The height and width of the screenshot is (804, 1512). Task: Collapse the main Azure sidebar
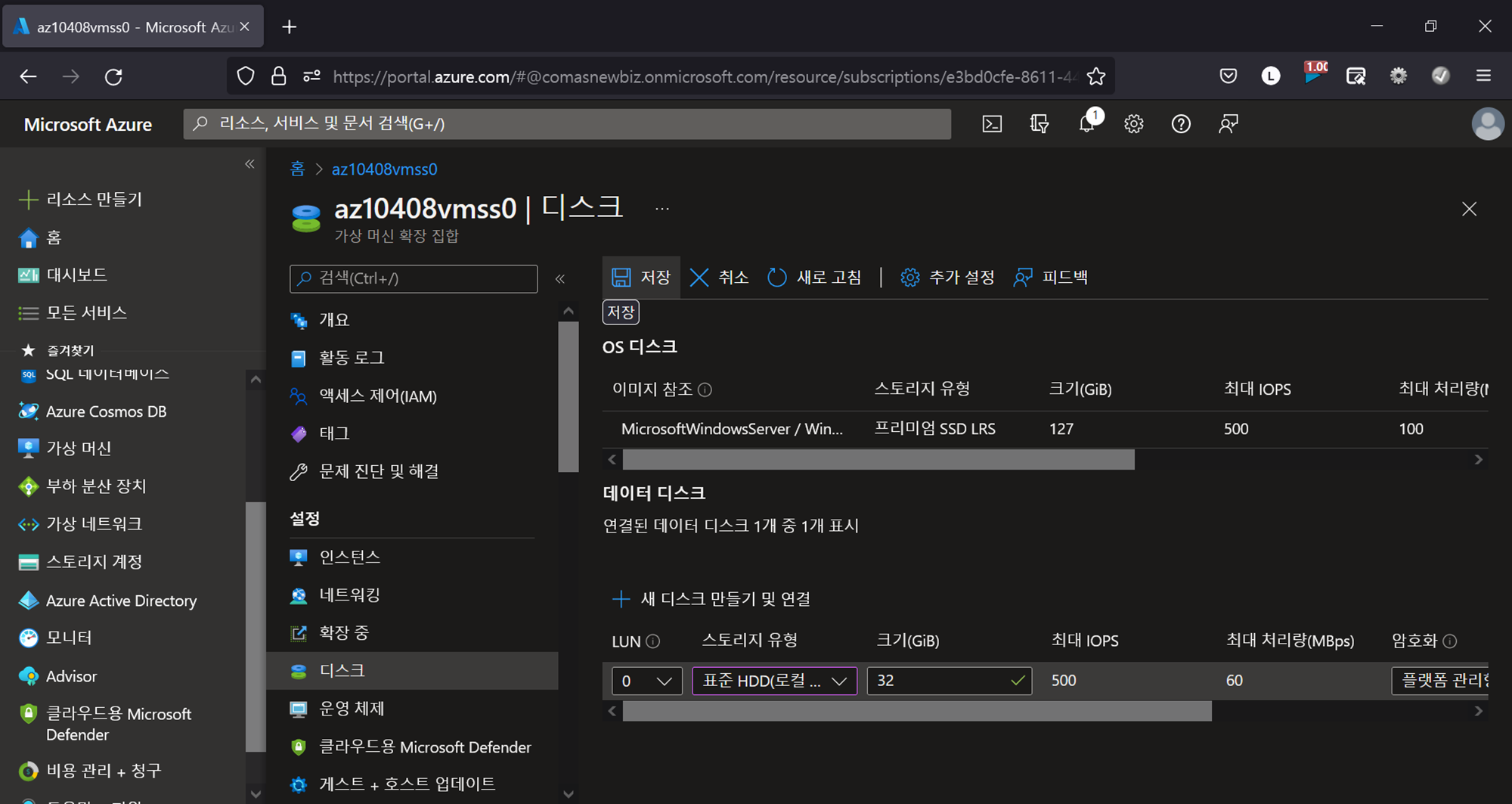click(249, 164)
